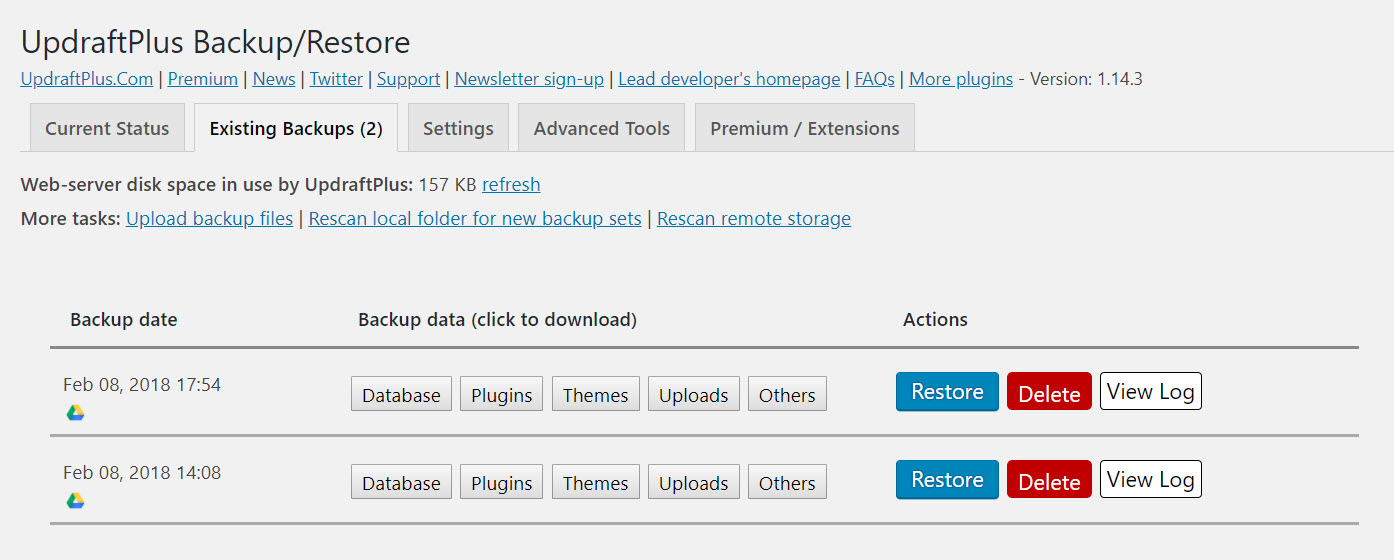Download Database from the 17:54 backup
Viewport: 1394px width, 560px height.
[x=401, y=395]
